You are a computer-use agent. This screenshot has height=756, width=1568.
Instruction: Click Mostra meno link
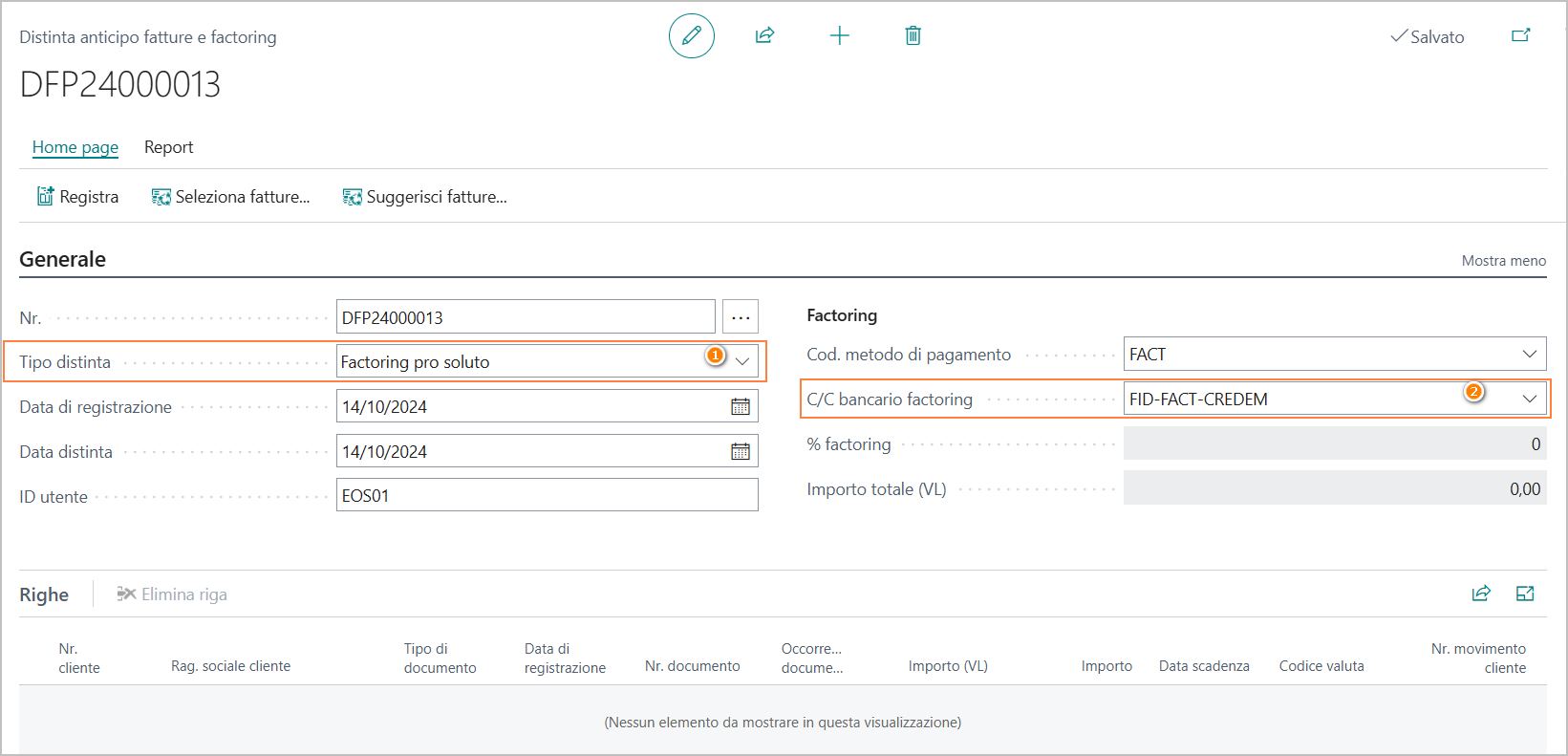[1503, 261]
